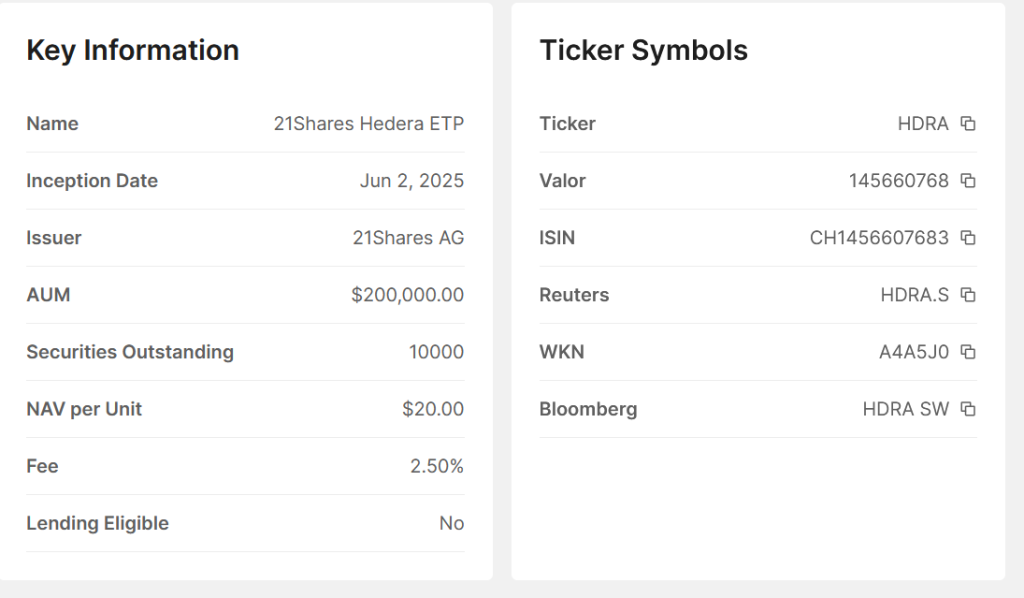This screenshot has height=598, width=1024.
Task: Copy the Valor number 145660768
Action: coord(968,181)
